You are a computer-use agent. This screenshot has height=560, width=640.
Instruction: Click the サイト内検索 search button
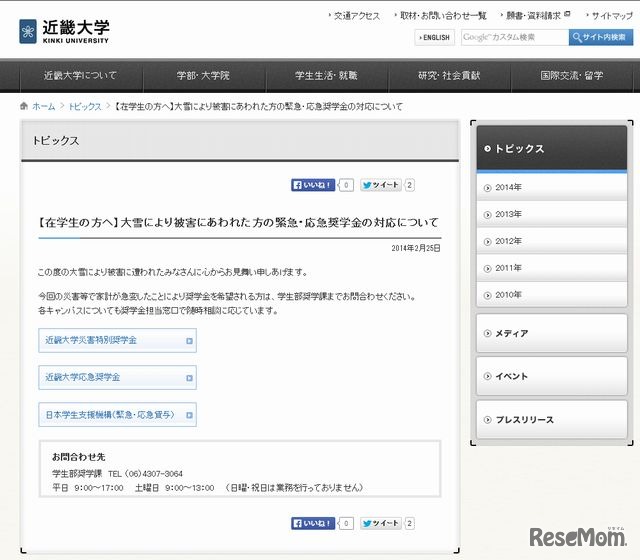pyautogui.click(x=601, y=37)
